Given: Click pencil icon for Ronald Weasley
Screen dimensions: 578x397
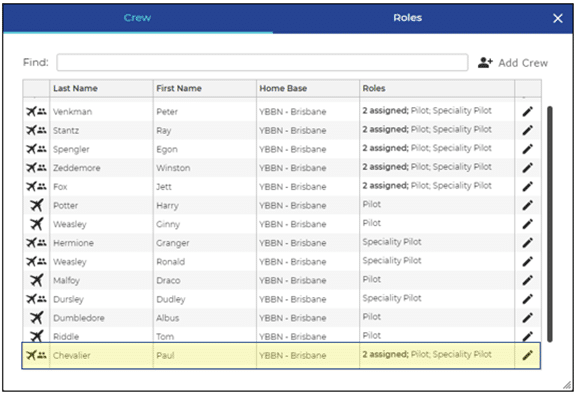Looking at the screenshot, I should pyautogui.click(x=527, y=262).
